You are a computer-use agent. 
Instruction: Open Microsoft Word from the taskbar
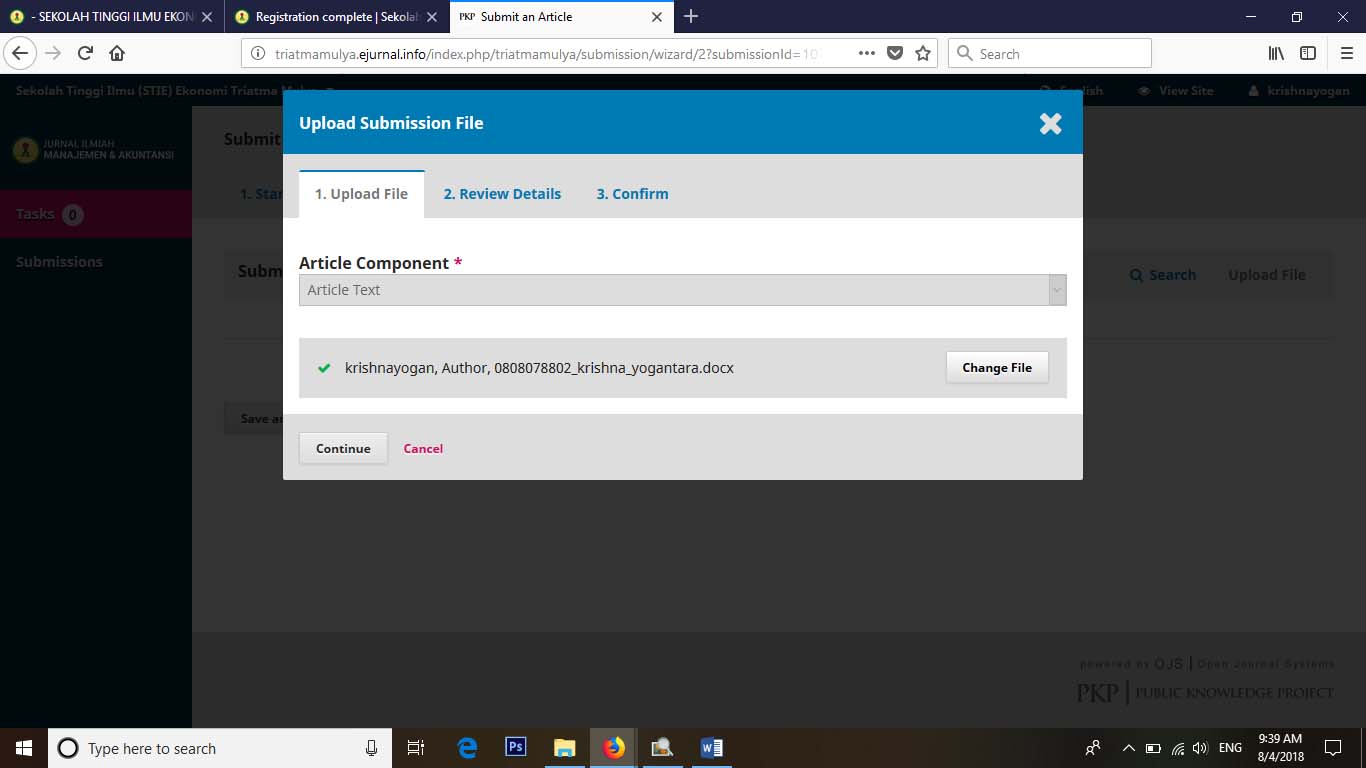coord(711,747)
